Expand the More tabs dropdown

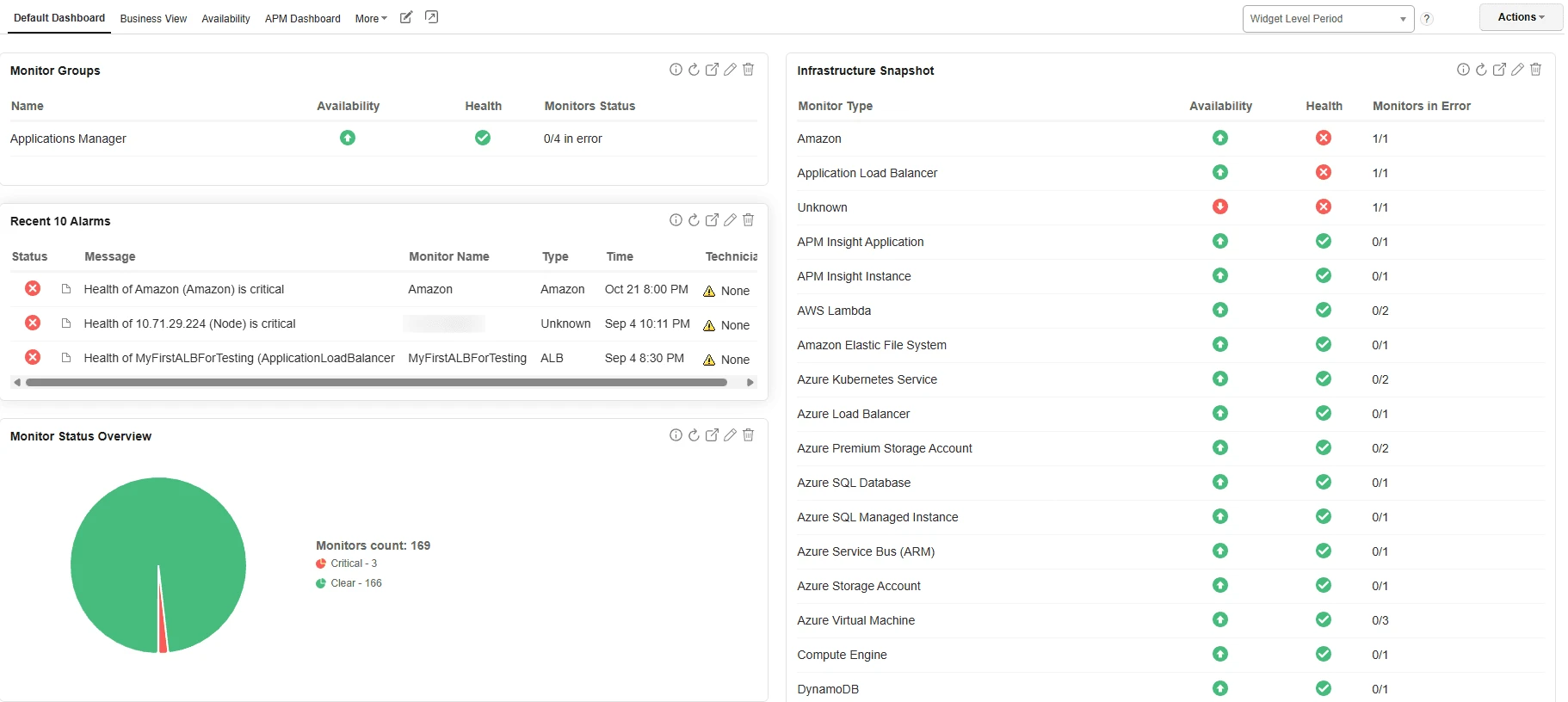tap(371, 19)
